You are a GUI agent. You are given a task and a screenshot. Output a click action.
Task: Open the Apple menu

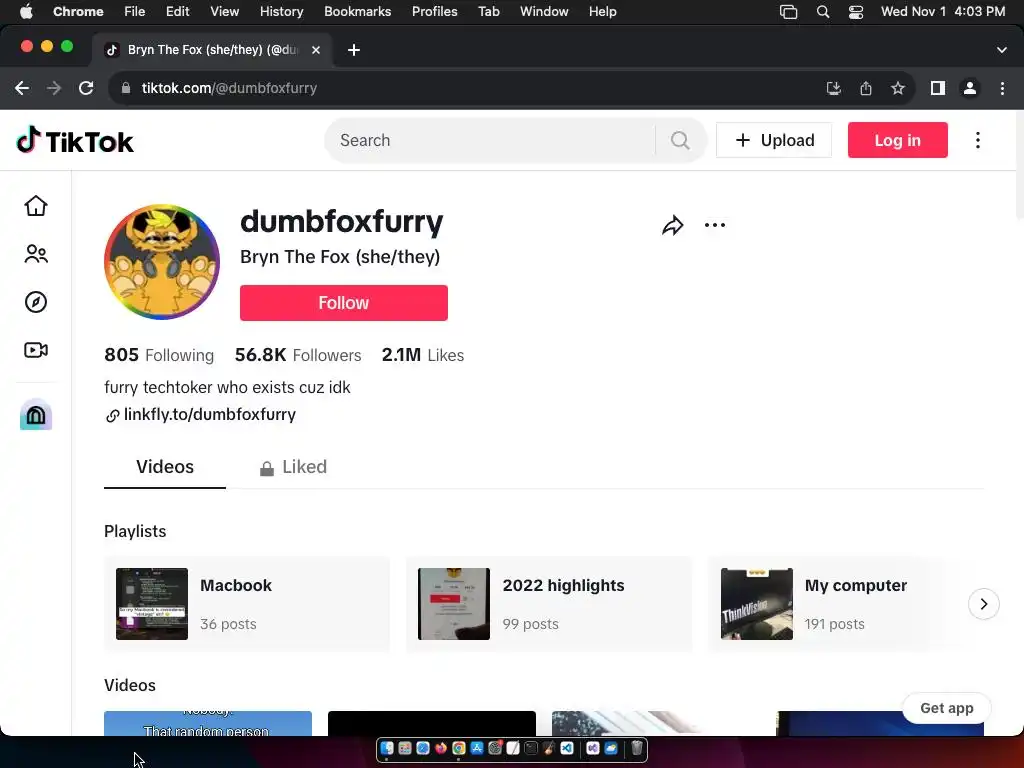(26, 11)
